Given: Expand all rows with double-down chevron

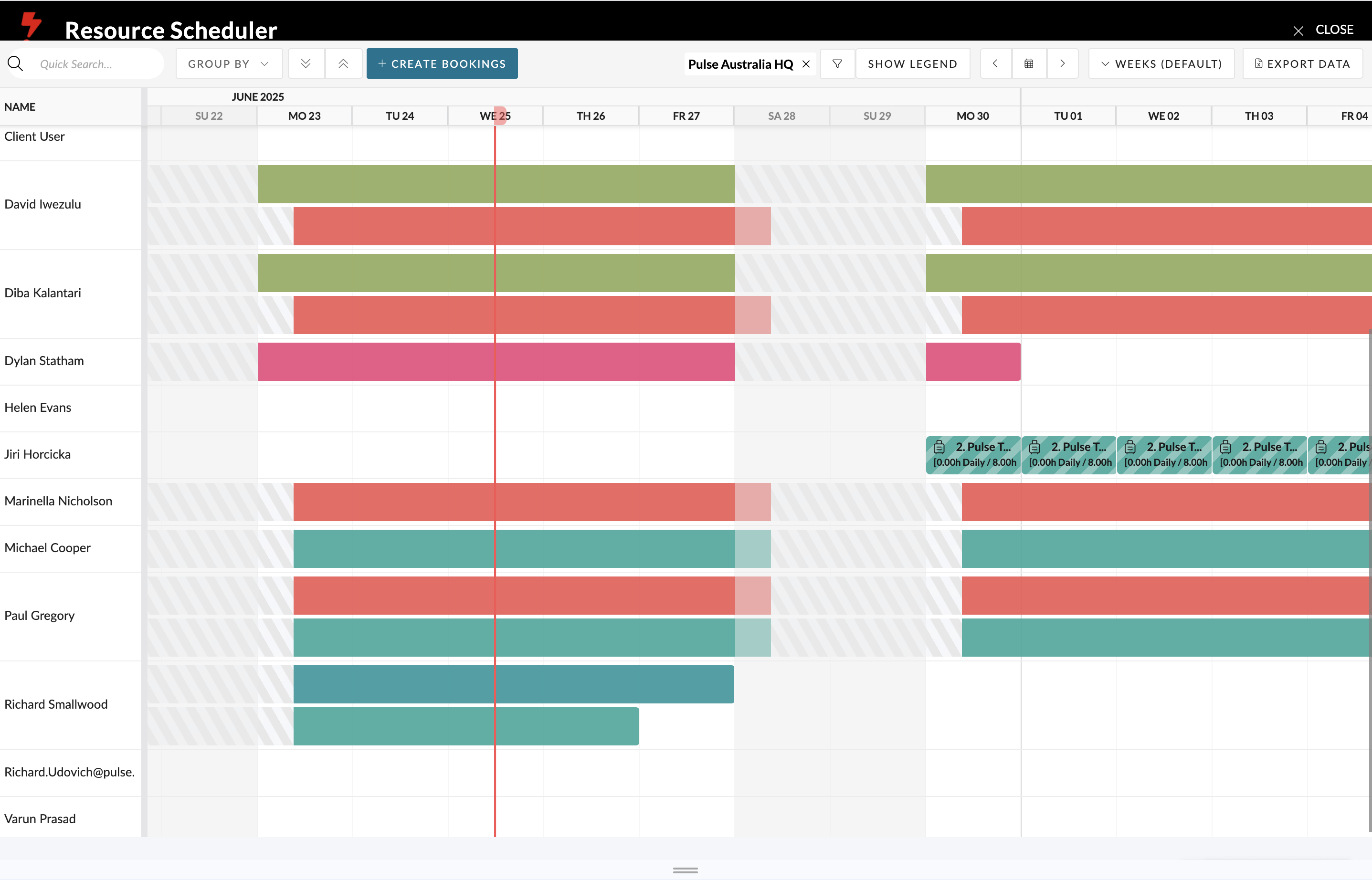Looking at the screenshot, I should click(306, 63).
